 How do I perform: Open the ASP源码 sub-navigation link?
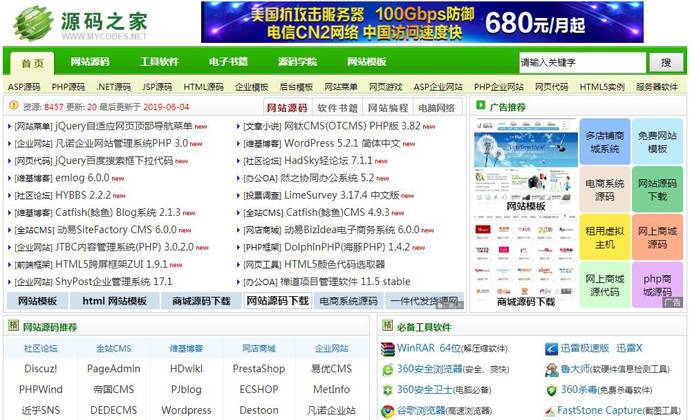(24, 87)
